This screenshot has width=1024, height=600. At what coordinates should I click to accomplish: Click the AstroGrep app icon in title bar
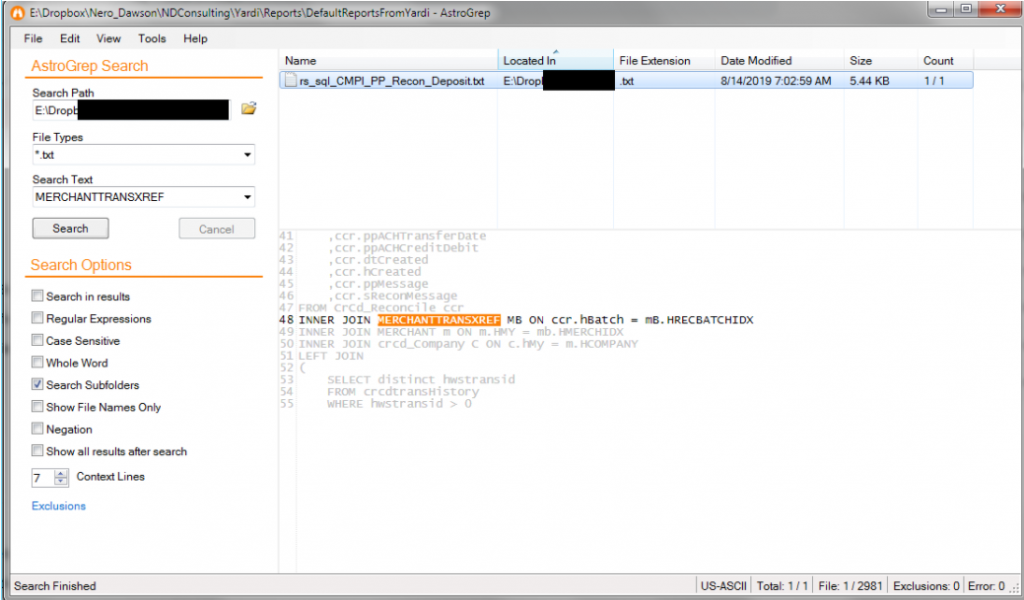click(17, 12)
